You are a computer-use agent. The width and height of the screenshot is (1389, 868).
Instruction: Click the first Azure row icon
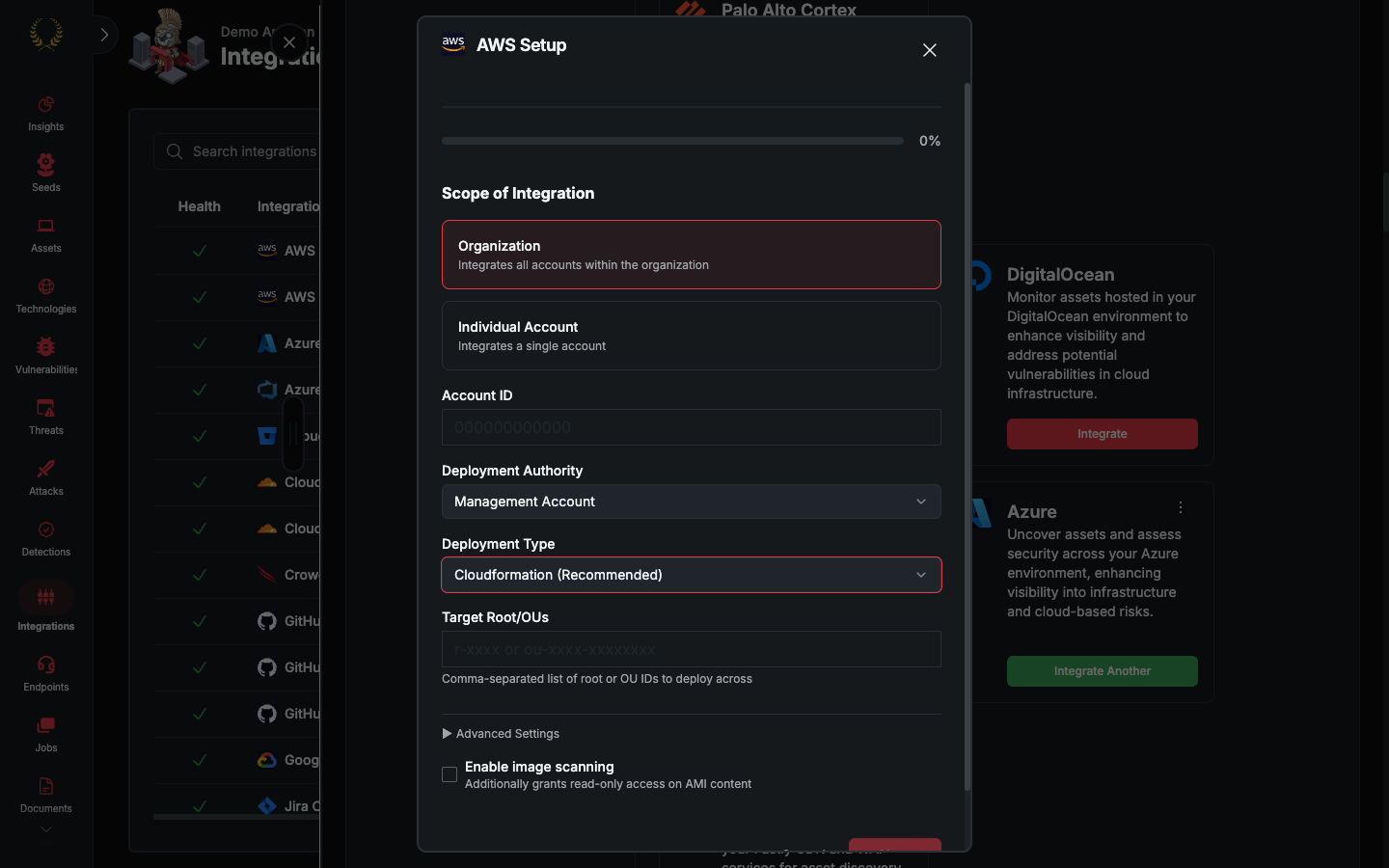point(267,343)
